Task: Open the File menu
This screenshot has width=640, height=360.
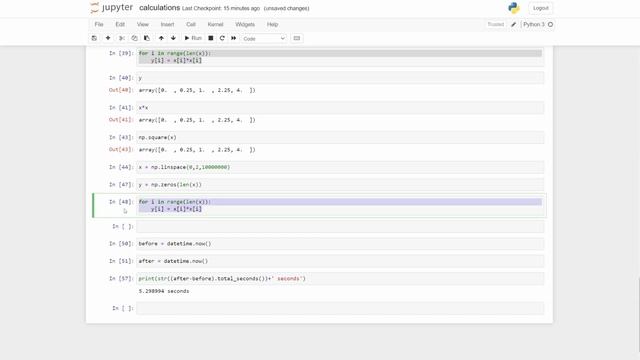Action: click(99, 24)
